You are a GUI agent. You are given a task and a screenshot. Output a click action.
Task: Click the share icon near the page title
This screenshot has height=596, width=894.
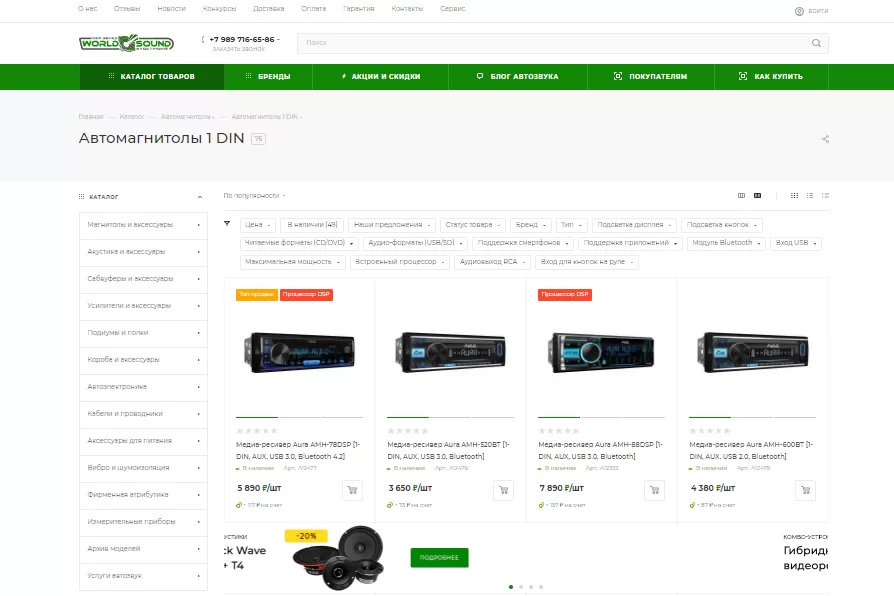[x=825, y=139]
